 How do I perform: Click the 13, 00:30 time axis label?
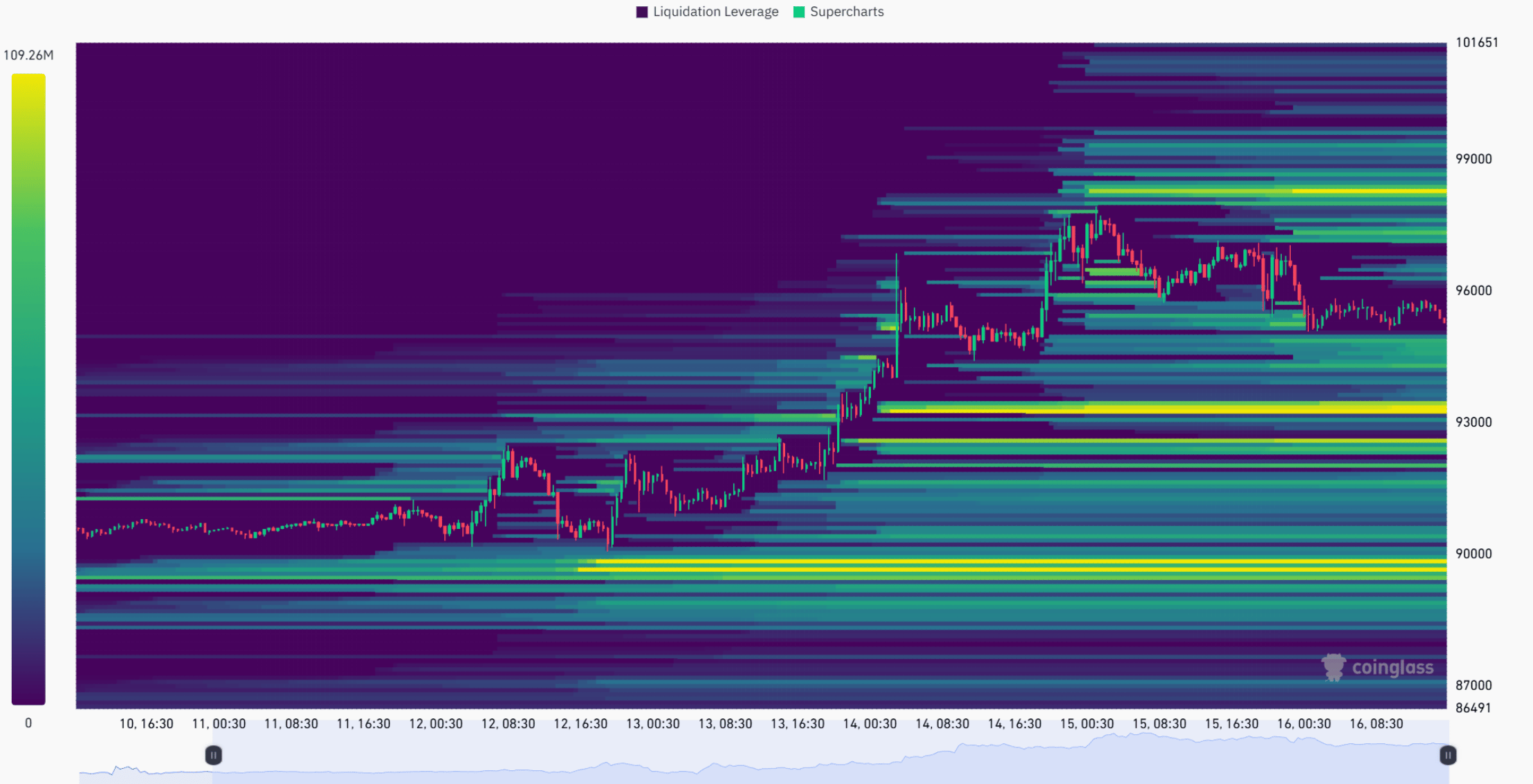point(652,724)
